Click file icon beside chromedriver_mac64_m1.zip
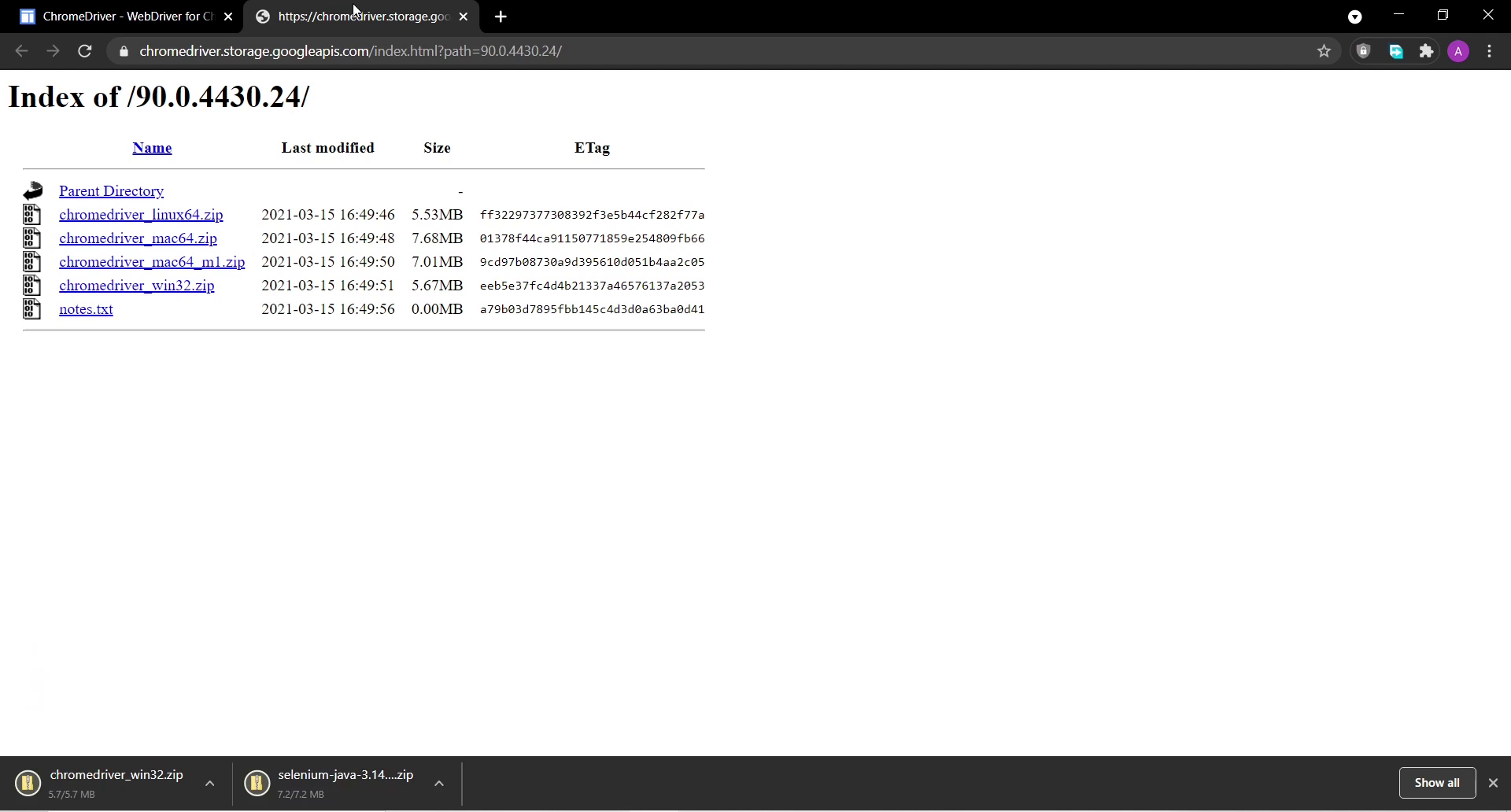This screenshot has height=812, width=1511. click(x=32, y=262)
